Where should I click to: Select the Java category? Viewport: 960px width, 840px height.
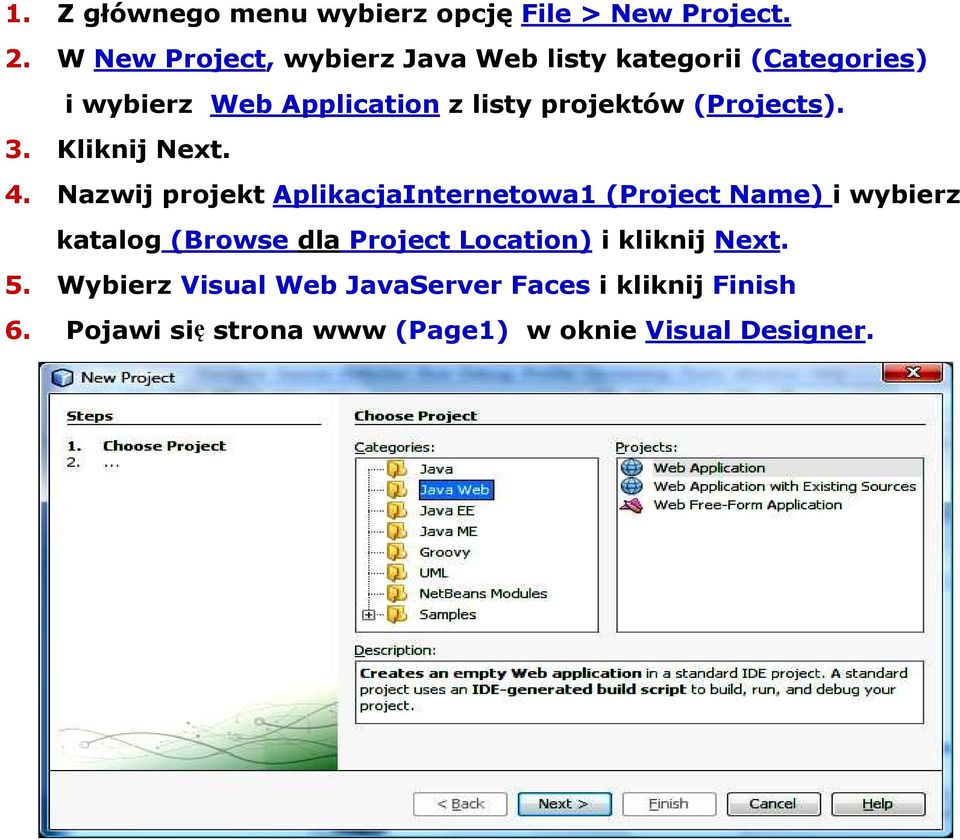pos(436,469)
